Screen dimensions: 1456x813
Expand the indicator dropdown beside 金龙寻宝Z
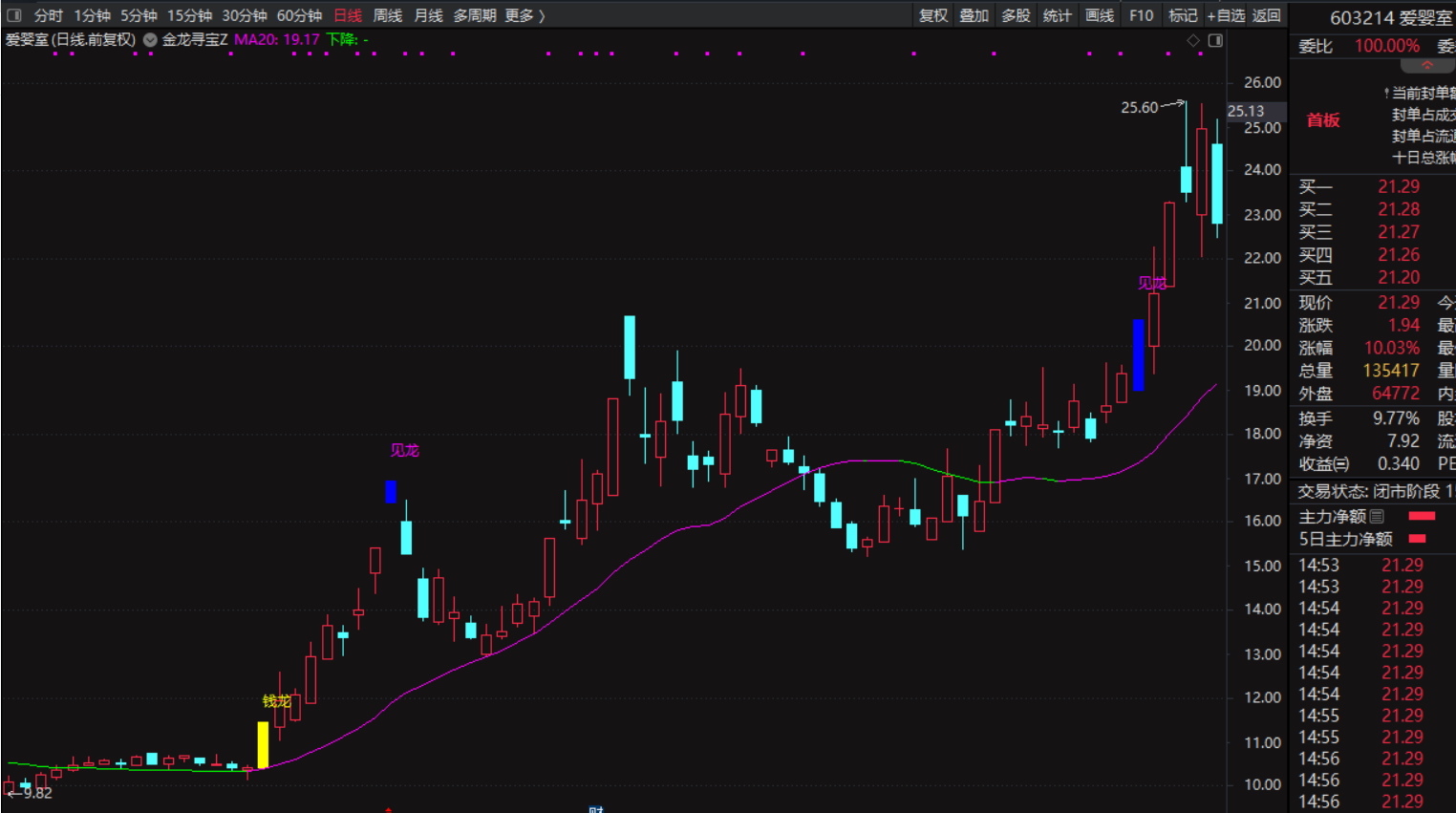[x=150, y=40]
